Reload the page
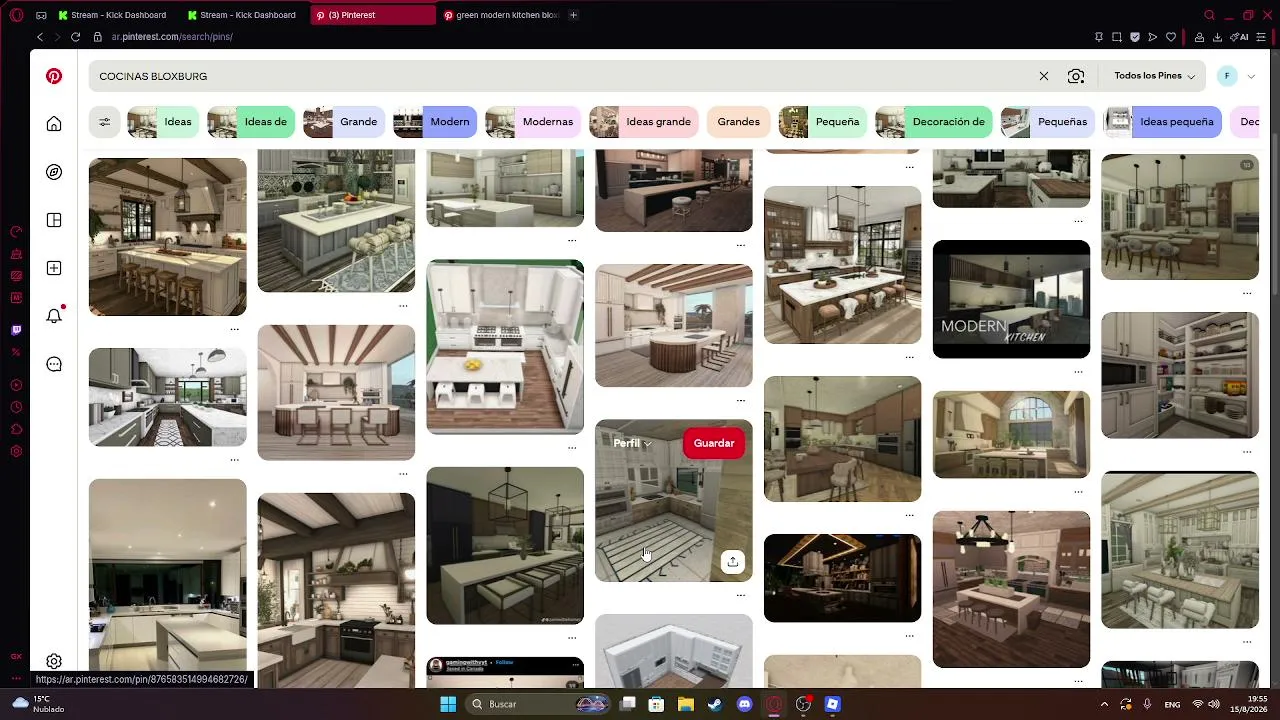The image size is (1280, 720). 75,37
